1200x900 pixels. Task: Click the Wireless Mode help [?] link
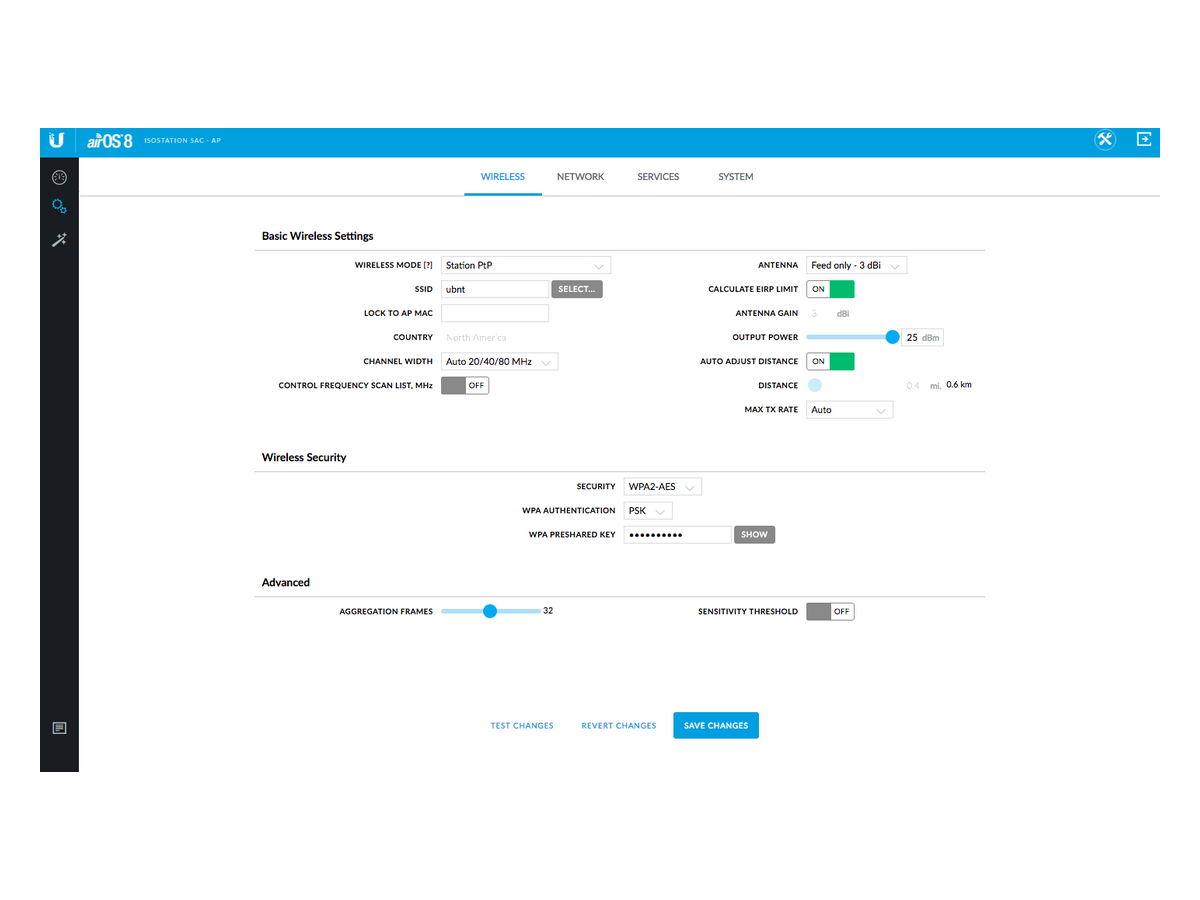pos(428,266)
